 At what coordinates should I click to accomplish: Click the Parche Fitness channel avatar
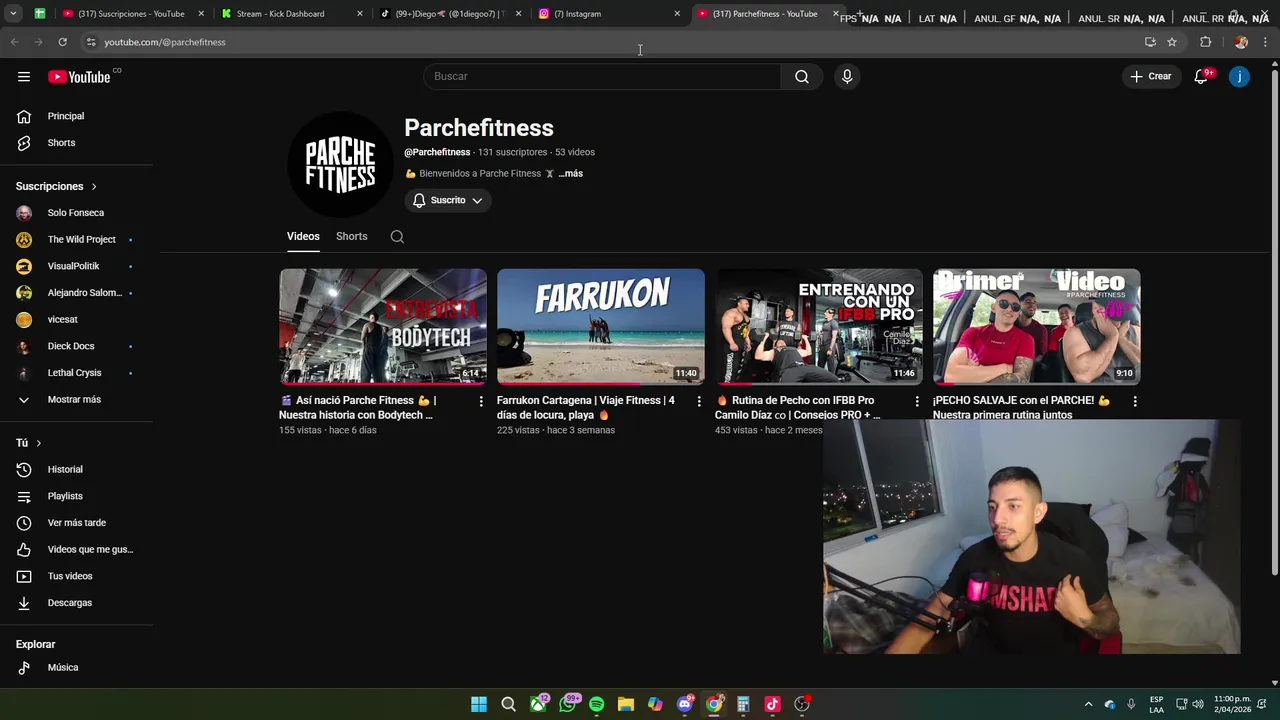pos(340,165)
